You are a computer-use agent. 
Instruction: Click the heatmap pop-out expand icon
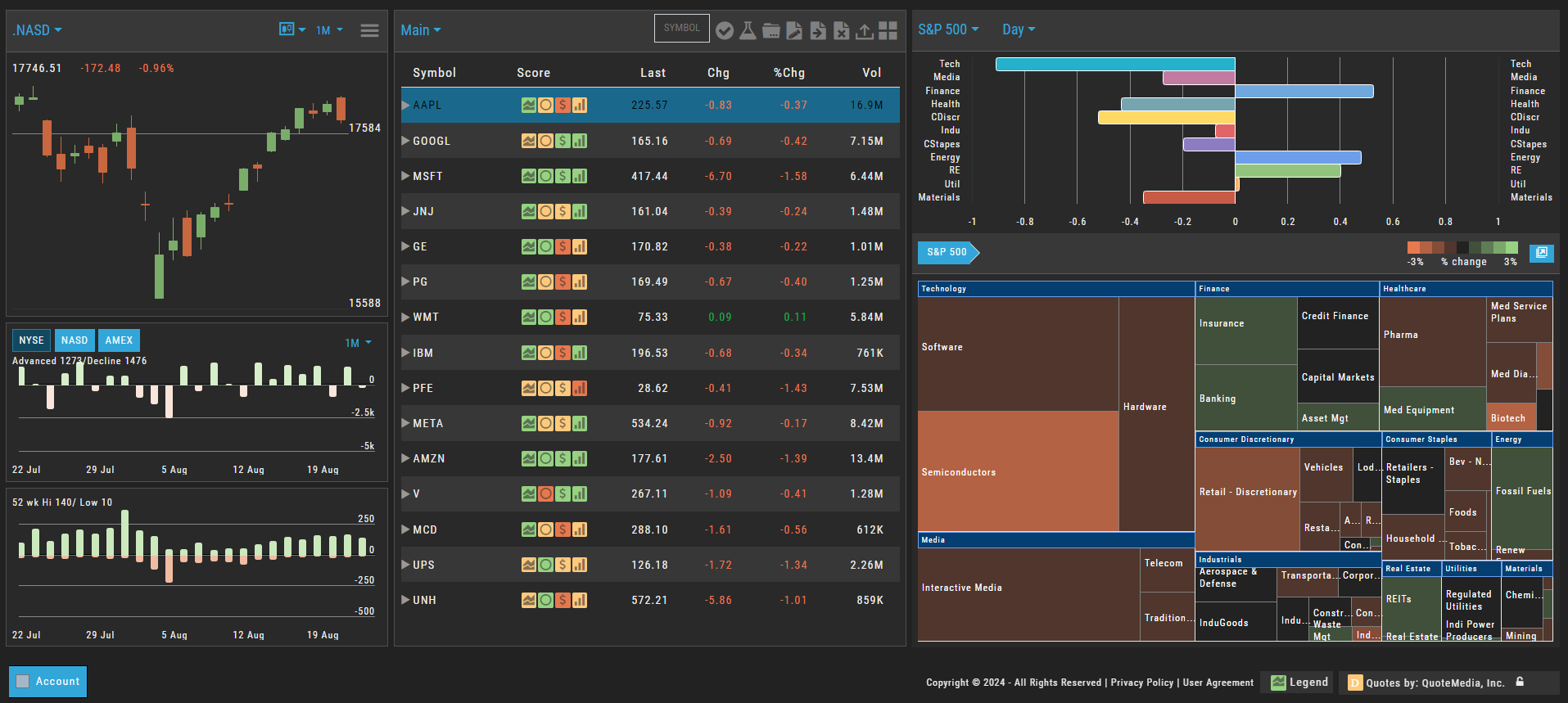(x=1541, y=252)
